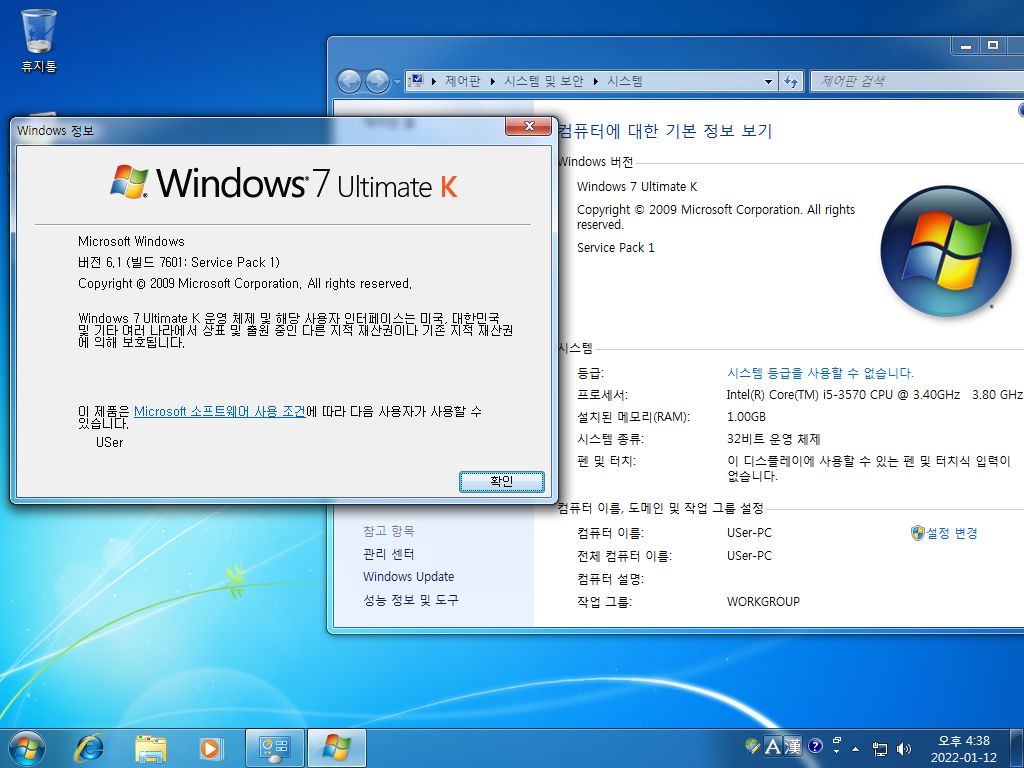
Task: Click installed memory value 1.00GB
Action: (x=746, y=417)
